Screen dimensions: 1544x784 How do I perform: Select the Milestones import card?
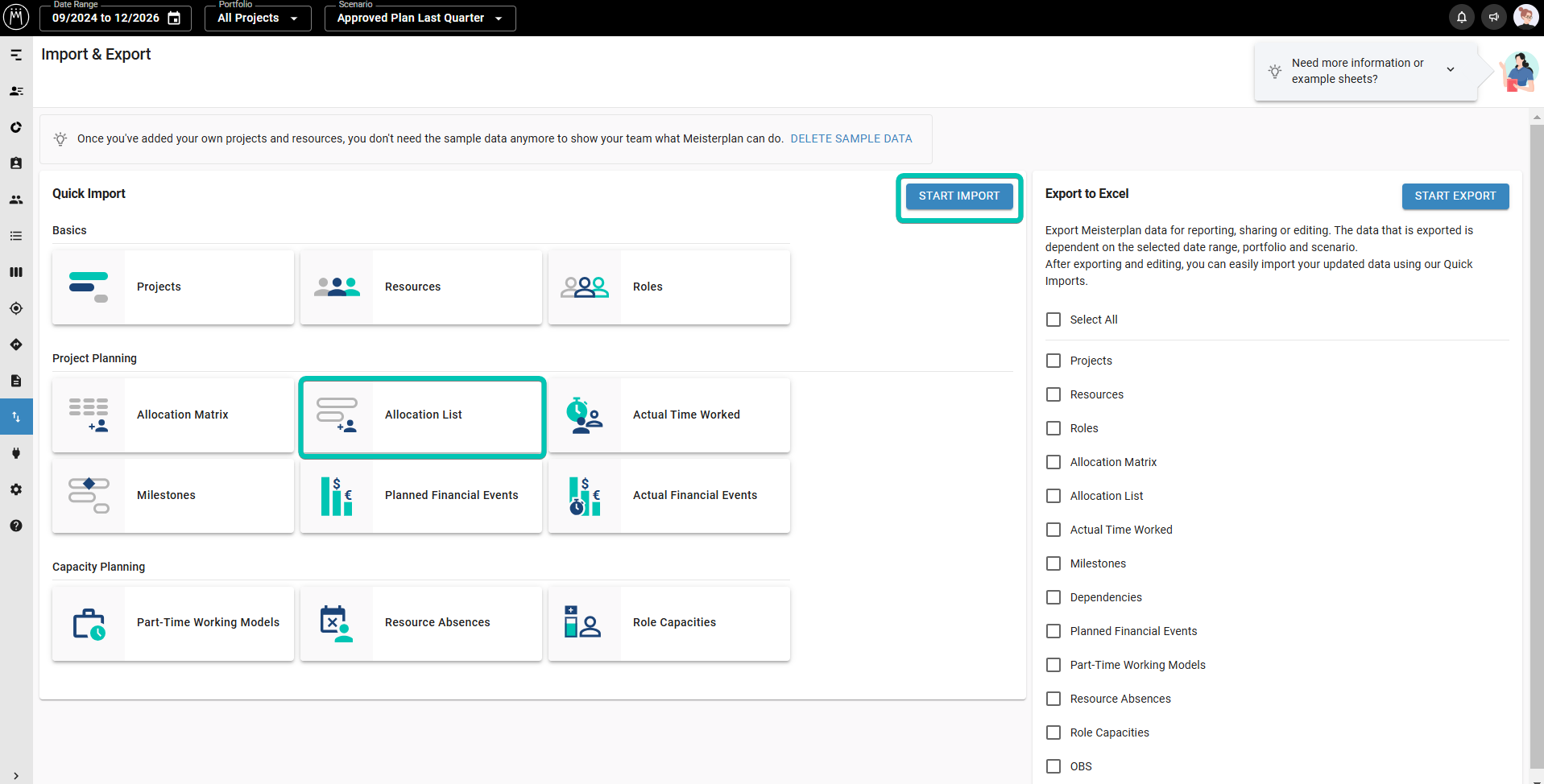pyautogui.click(x=173, y=496)
